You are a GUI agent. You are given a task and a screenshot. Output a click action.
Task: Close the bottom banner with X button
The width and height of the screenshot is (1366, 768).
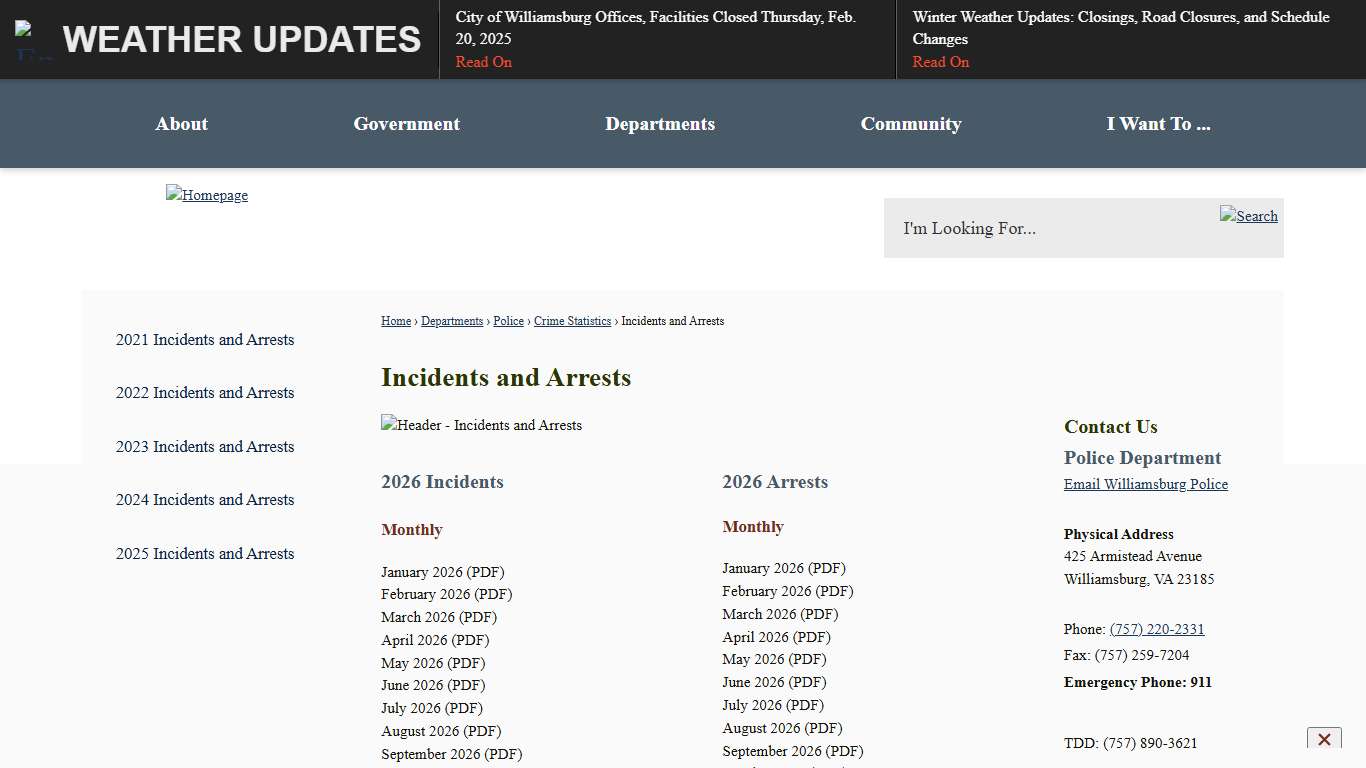click(x=1323, y=739)
